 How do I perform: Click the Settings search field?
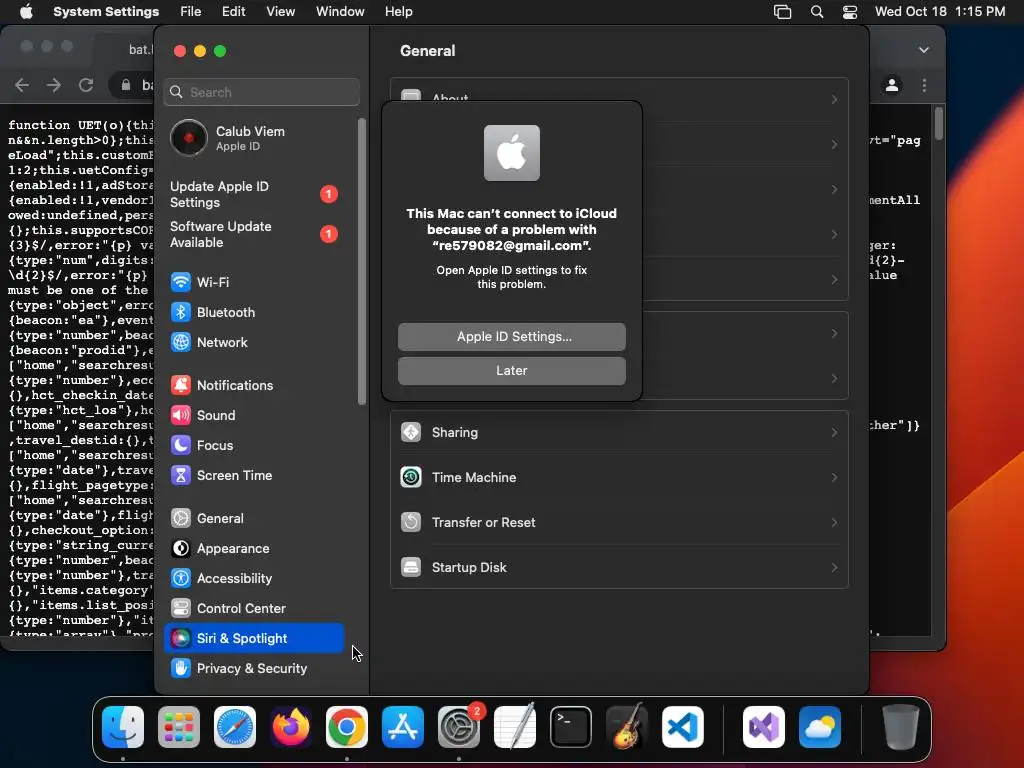click(x=261, y=92)
